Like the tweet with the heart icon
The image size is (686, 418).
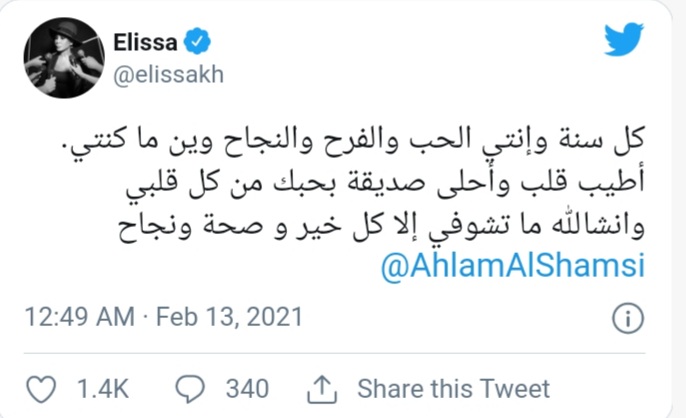tap(39, 386)
